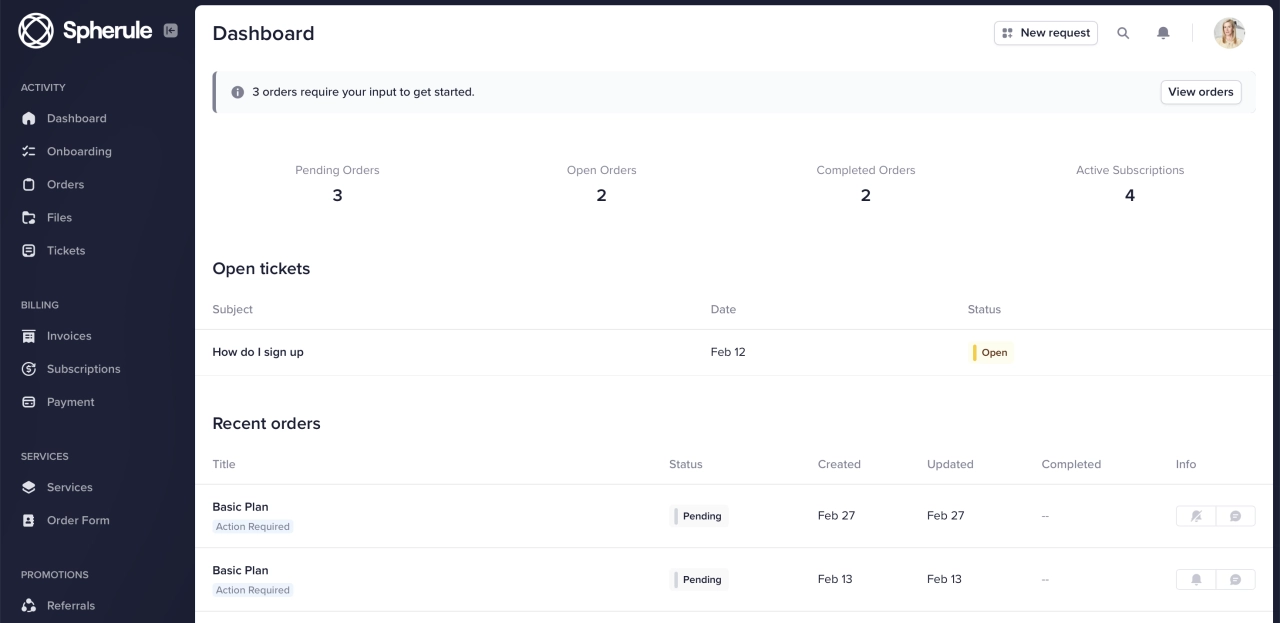Image resolution: width=1280 pixels, height=623 pixels.
Task: Open messages for Feb 27 Basic Plan order
Action: (x=1235, y=516)
